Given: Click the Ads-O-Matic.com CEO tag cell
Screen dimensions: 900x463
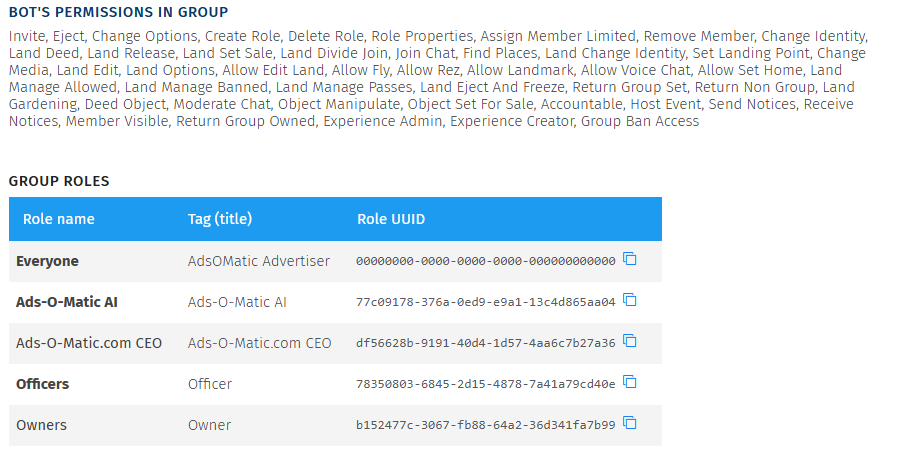Looking at the screenshot, I should click(x=259, y=343).
